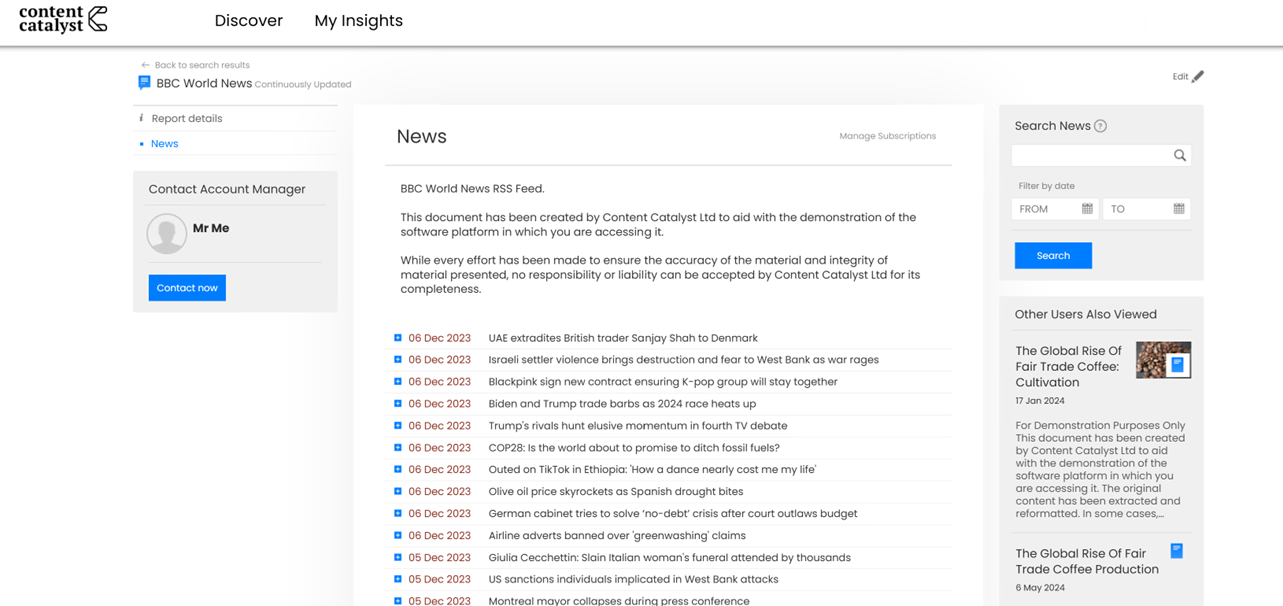
Task: Select the News section in sidebar
Action: 165,144
